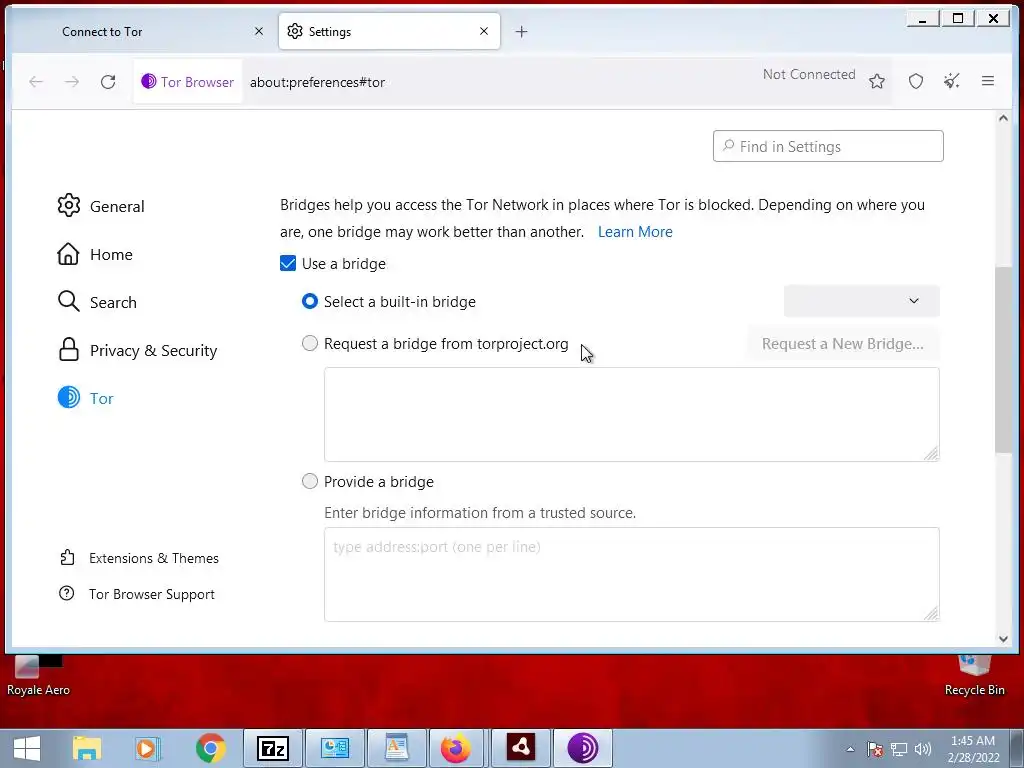Bookmark this page with the star icon
This screenshot has height=768, width=1024.
point(877,81)
